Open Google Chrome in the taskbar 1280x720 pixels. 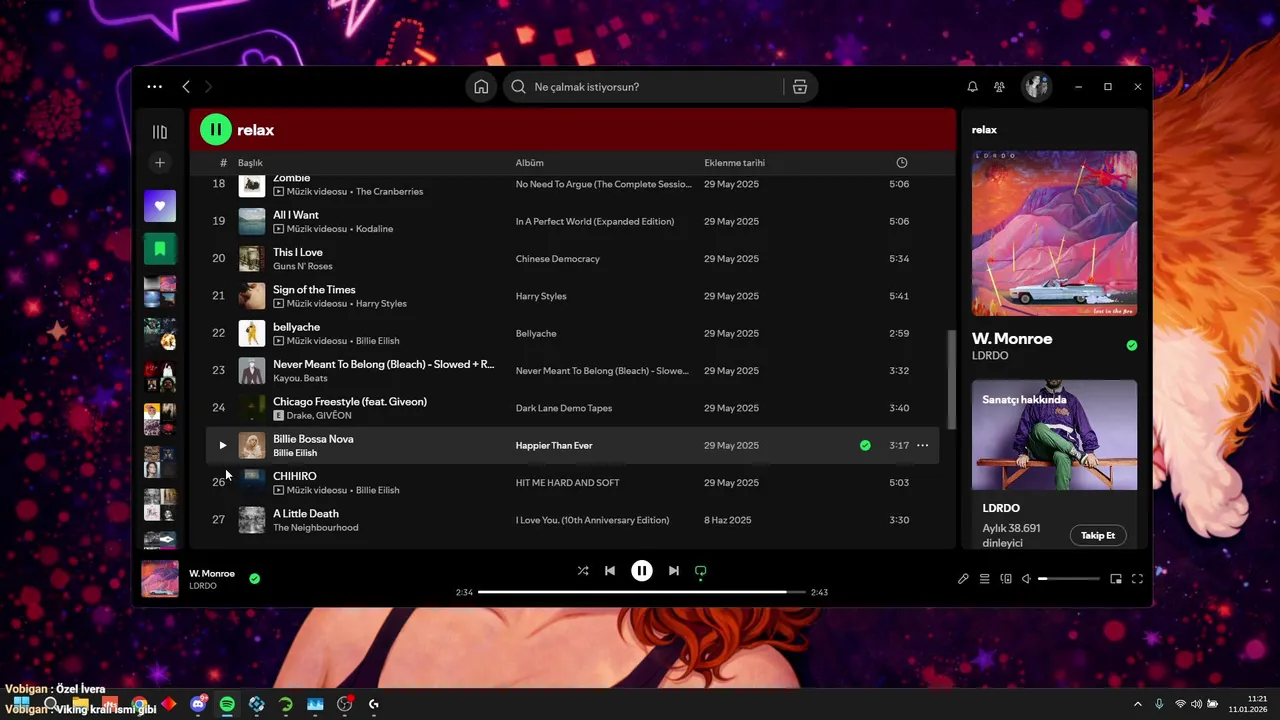[x=139, y=704]
